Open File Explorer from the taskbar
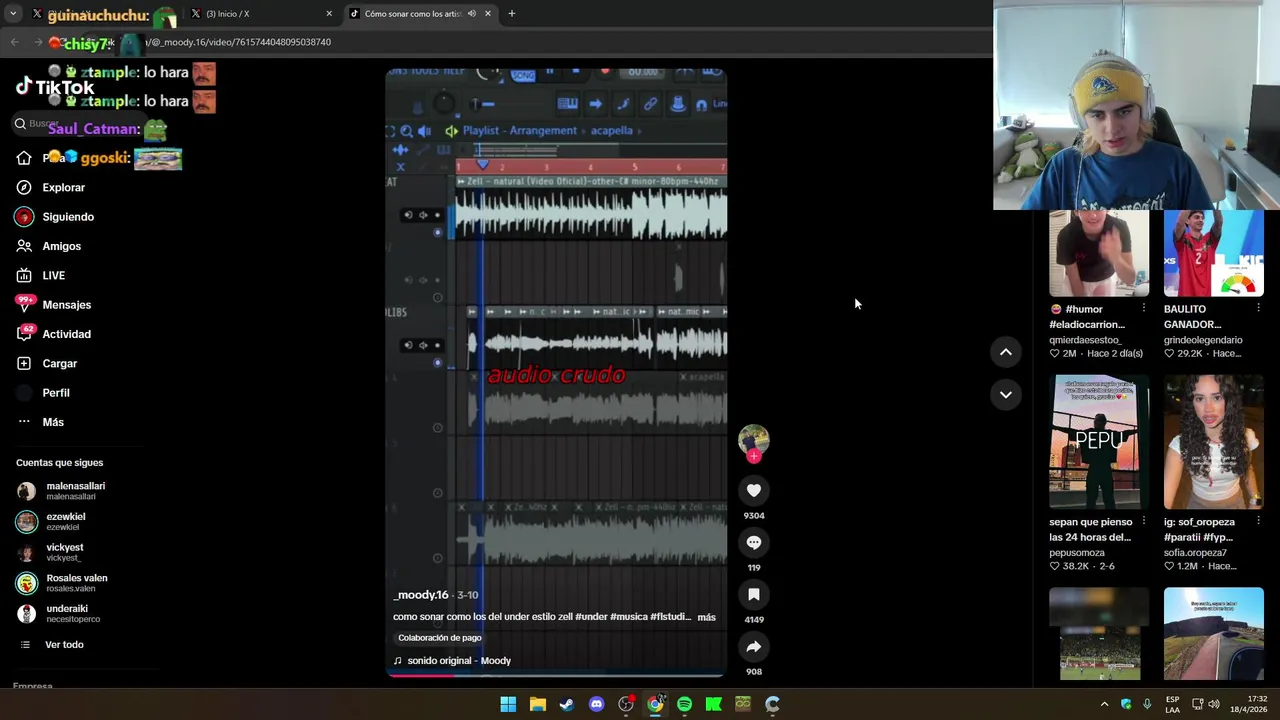 537,705
